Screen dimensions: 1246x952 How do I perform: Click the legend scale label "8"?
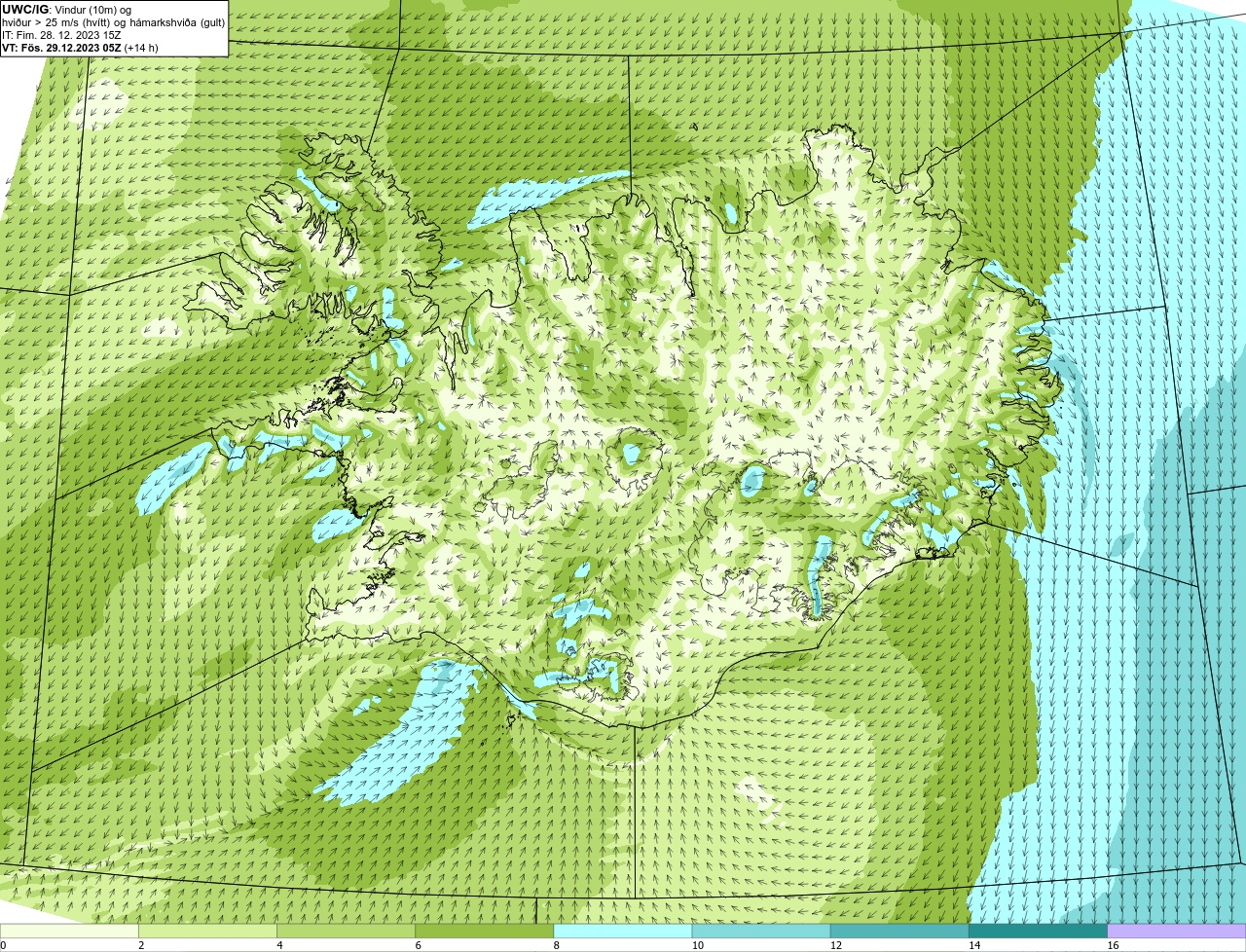[x=556, y=945]
